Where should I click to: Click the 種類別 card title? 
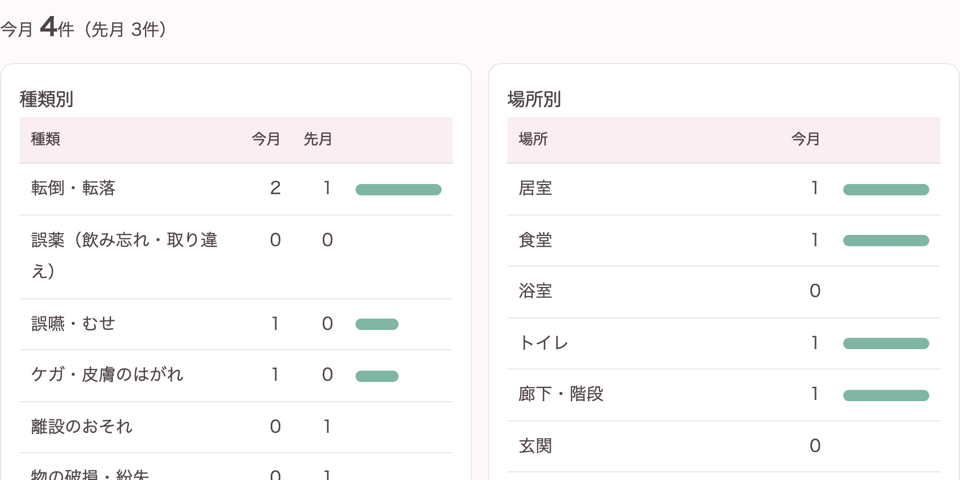[47, 99]
